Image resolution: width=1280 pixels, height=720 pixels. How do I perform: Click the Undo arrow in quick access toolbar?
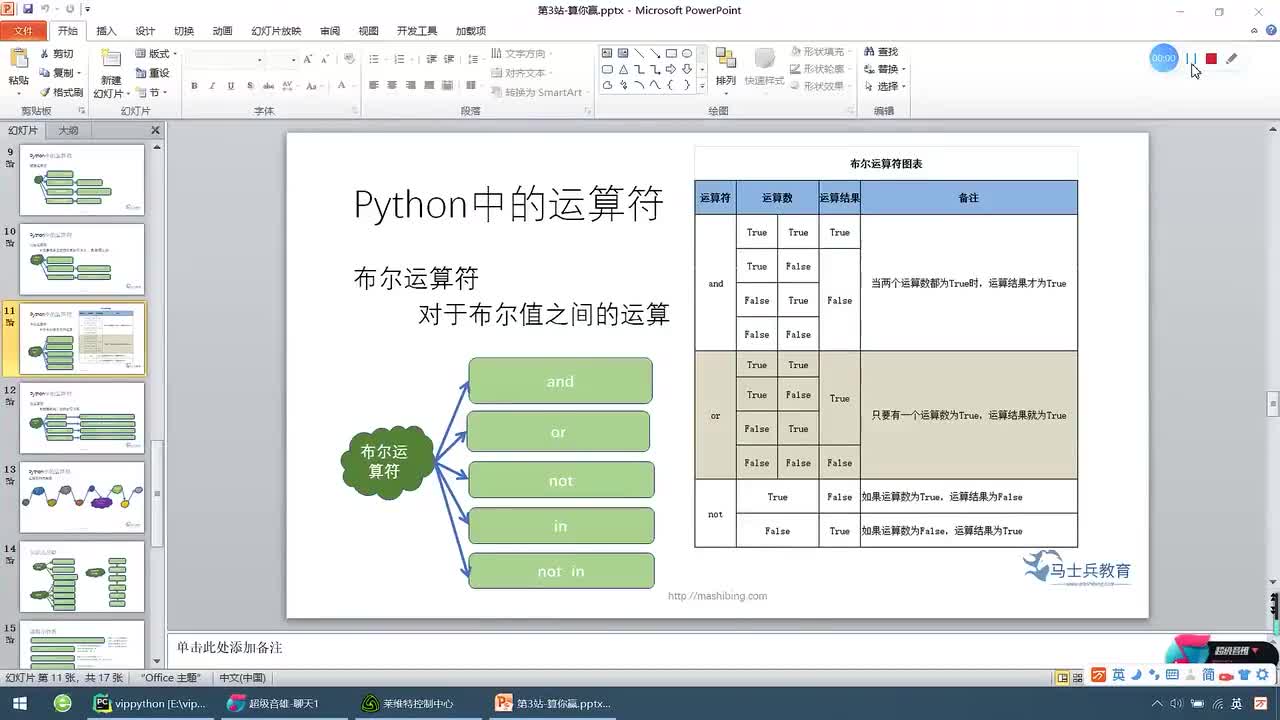tap(45, 9)
